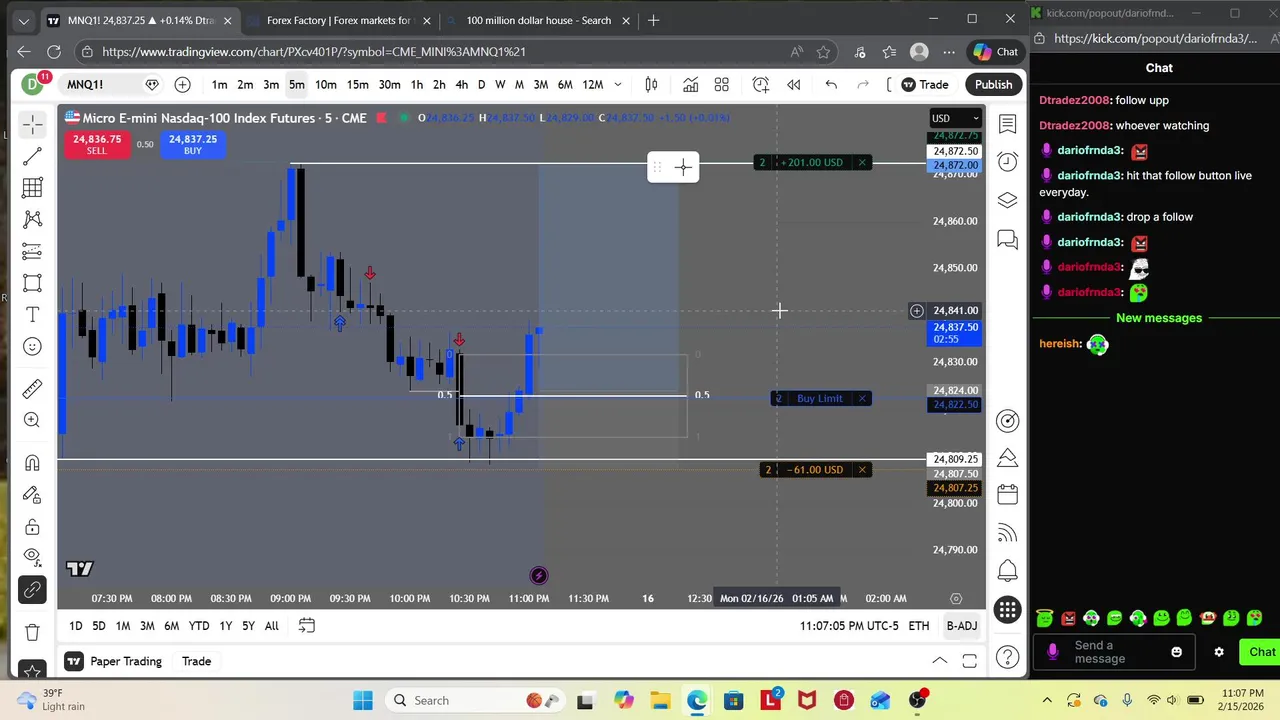This screenshot has width=1280, height=720.
Task: Click the Trade button in top toolbar
Action: point(924,85)
